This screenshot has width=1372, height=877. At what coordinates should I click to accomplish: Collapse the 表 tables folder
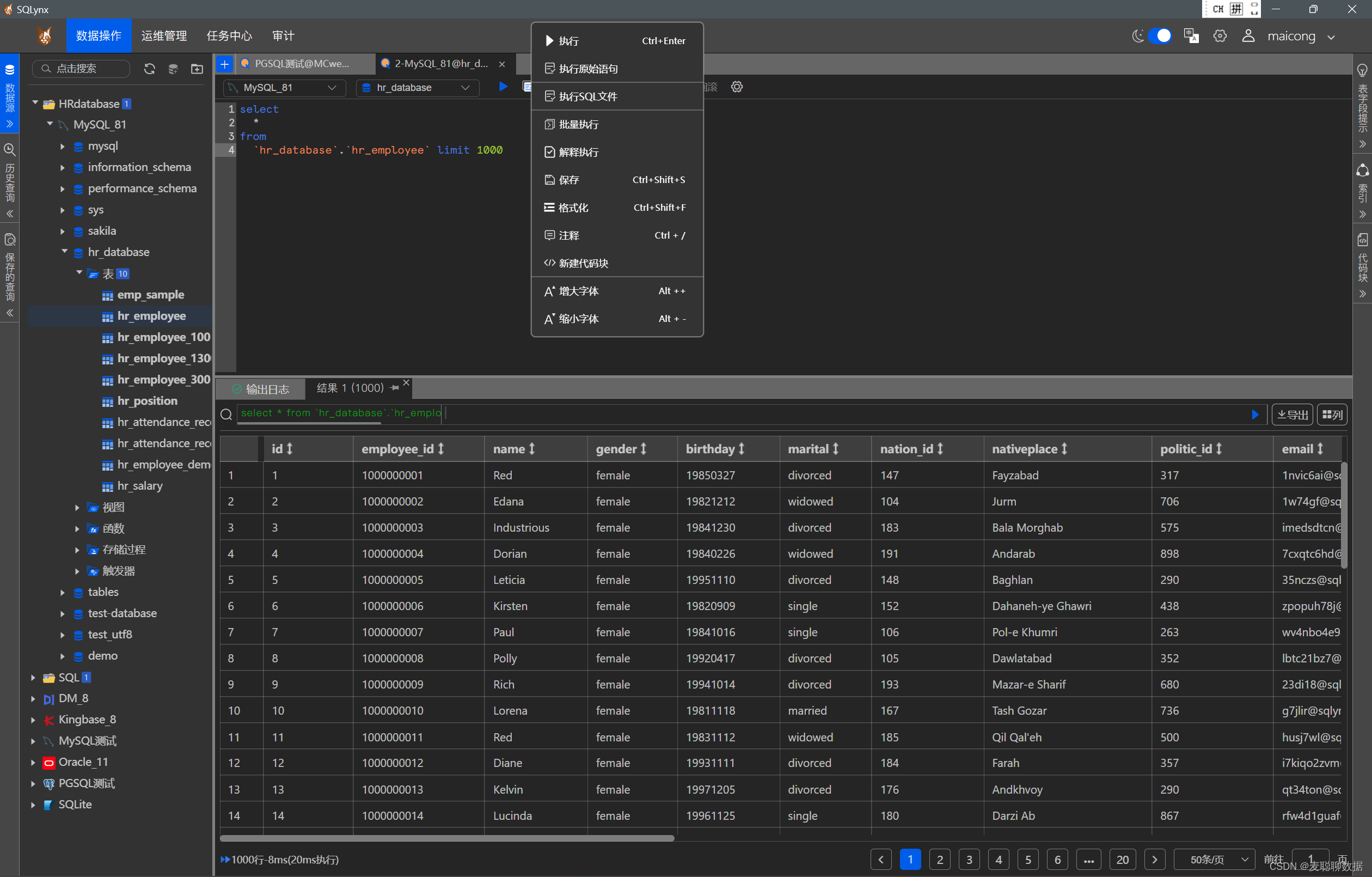pos(79,272)
